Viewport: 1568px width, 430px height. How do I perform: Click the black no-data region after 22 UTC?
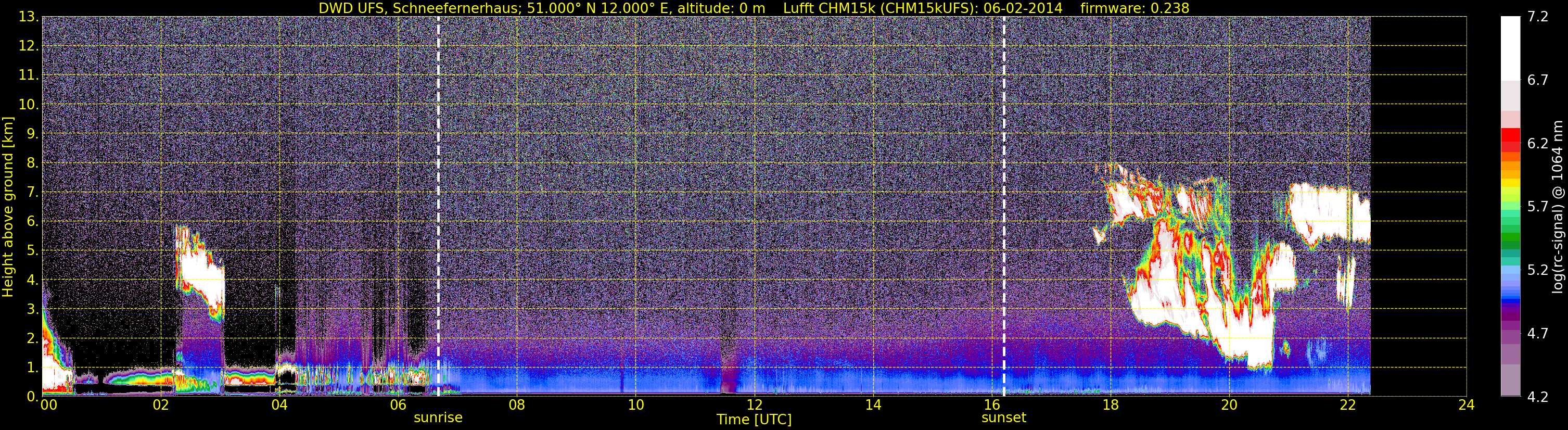1418,206
